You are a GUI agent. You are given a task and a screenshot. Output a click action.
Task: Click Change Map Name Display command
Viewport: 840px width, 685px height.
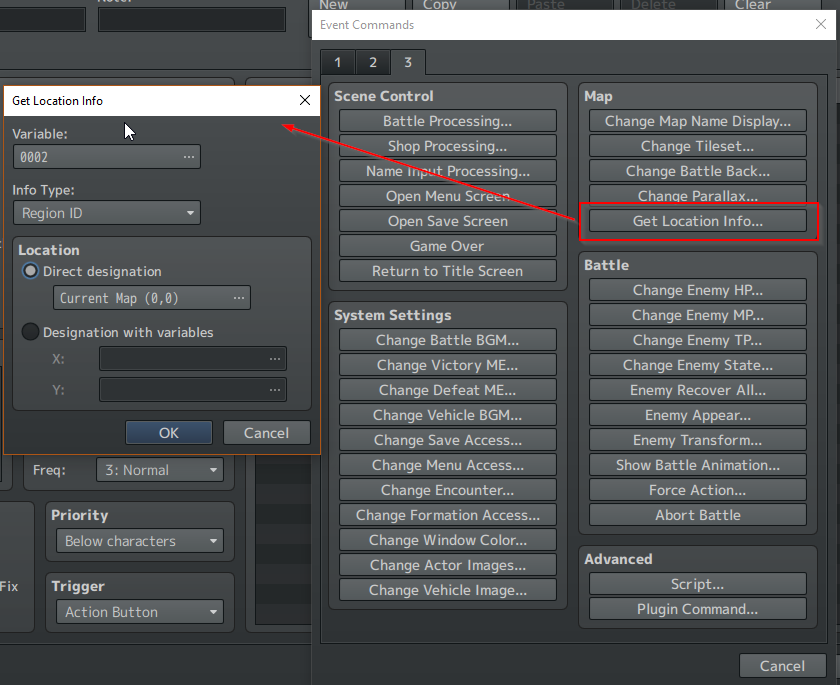pos(698,121)
